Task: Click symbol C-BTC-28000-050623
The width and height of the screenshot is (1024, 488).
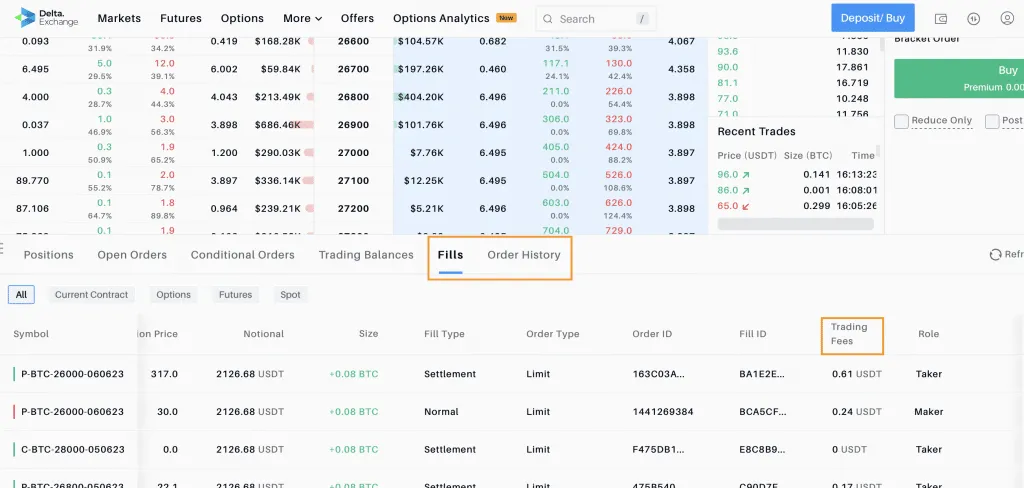Action: point(72,449)
